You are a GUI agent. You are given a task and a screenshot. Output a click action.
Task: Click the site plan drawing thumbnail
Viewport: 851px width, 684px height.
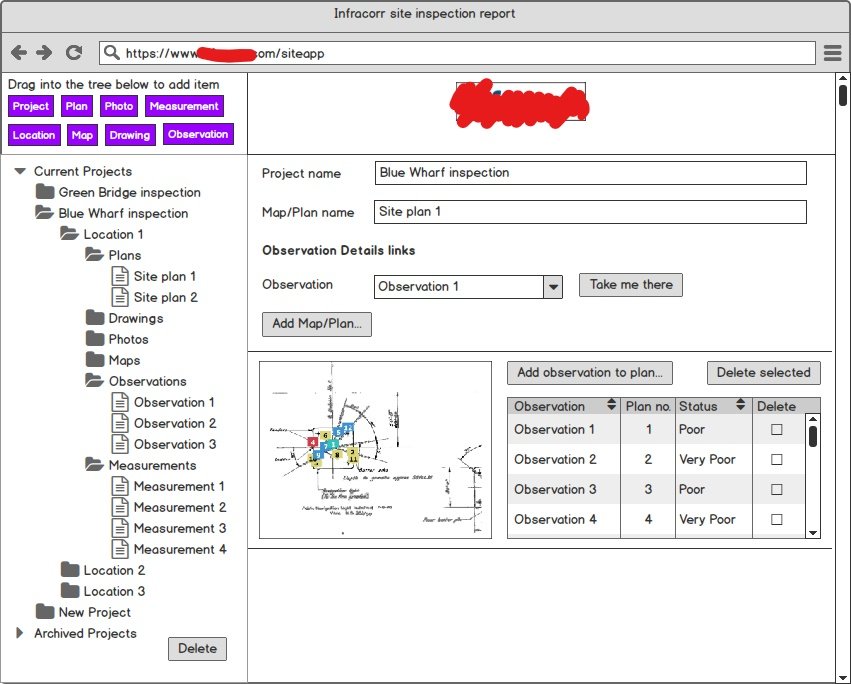coord(376,450)
